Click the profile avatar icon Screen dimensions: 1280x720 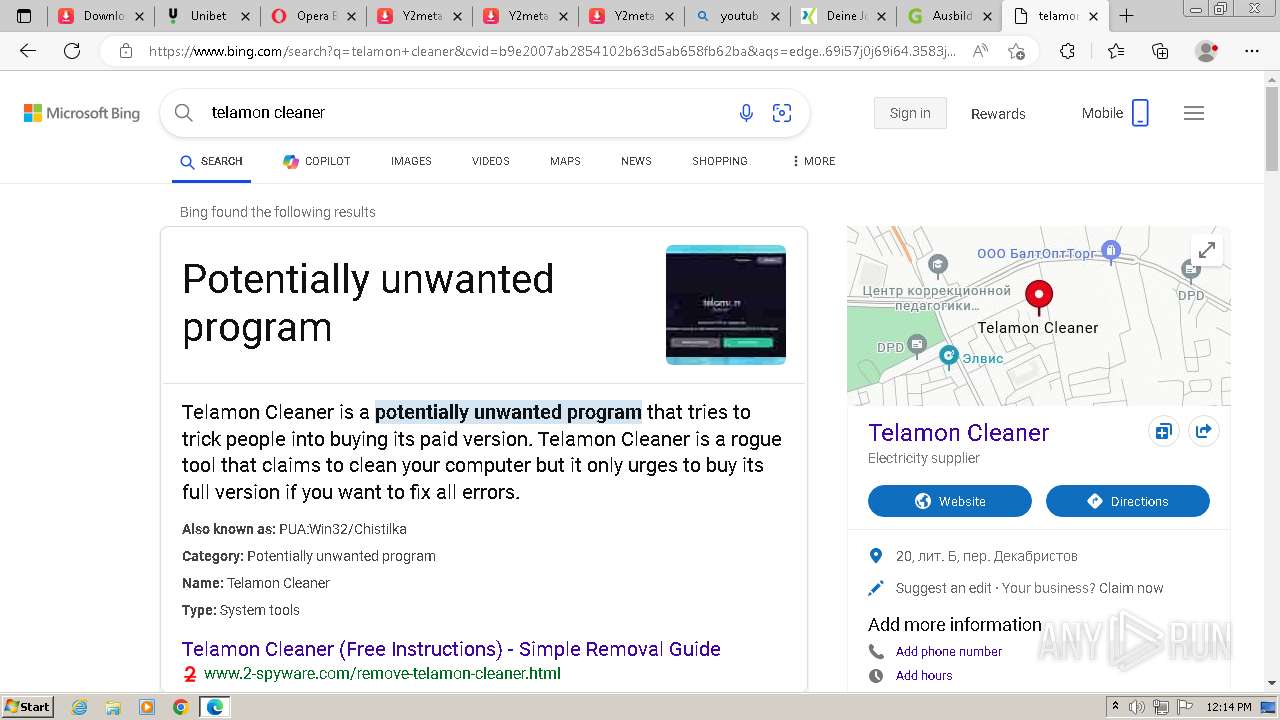[1207, 51]
